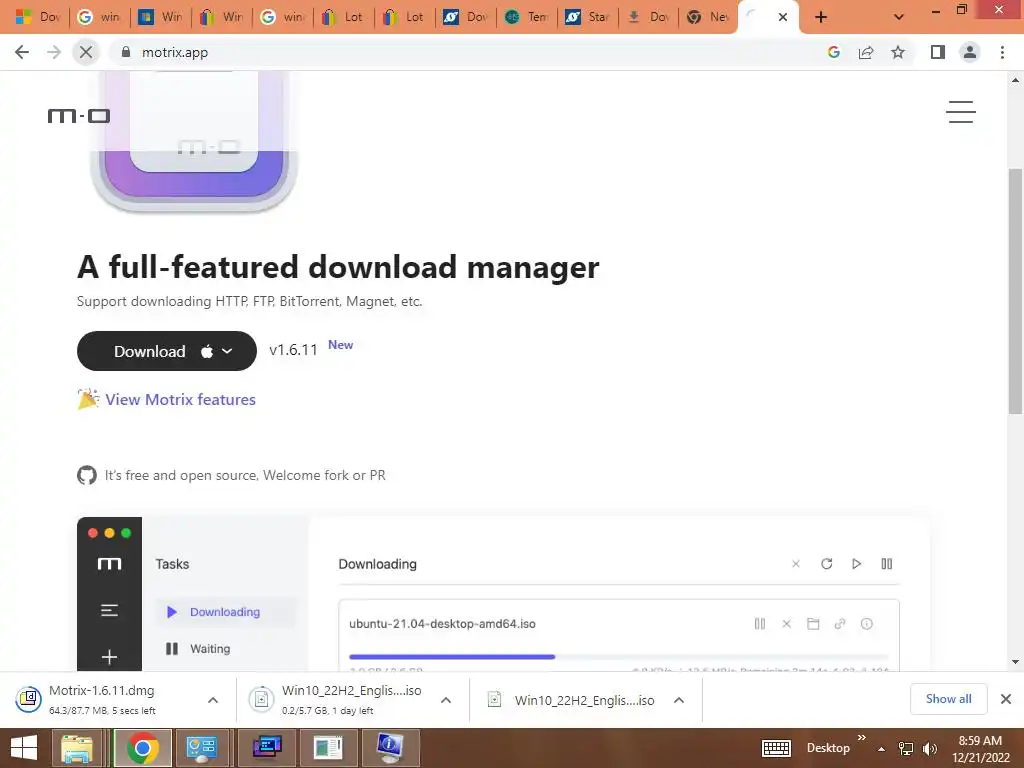Click the Motrix m-o logo

[78, 116]
